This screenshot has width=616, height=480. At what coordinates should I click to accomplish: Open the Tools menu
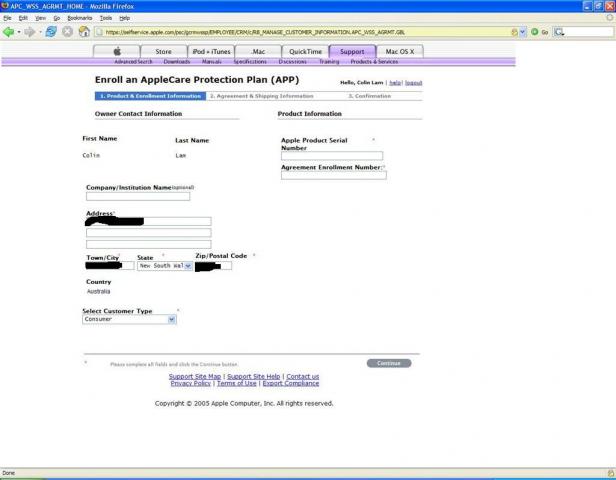(106, 18)
